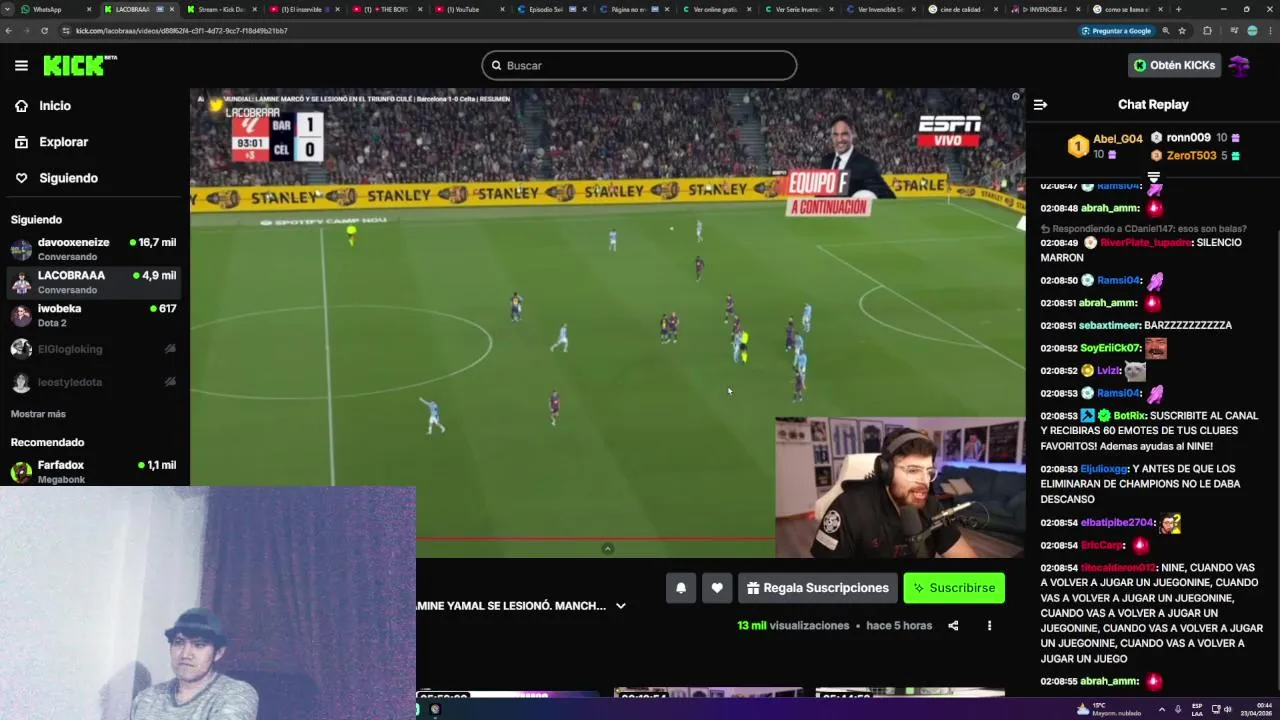Screen dimensions: 1280x720
Task: Click the video progress bar
Action: point(595,539)
